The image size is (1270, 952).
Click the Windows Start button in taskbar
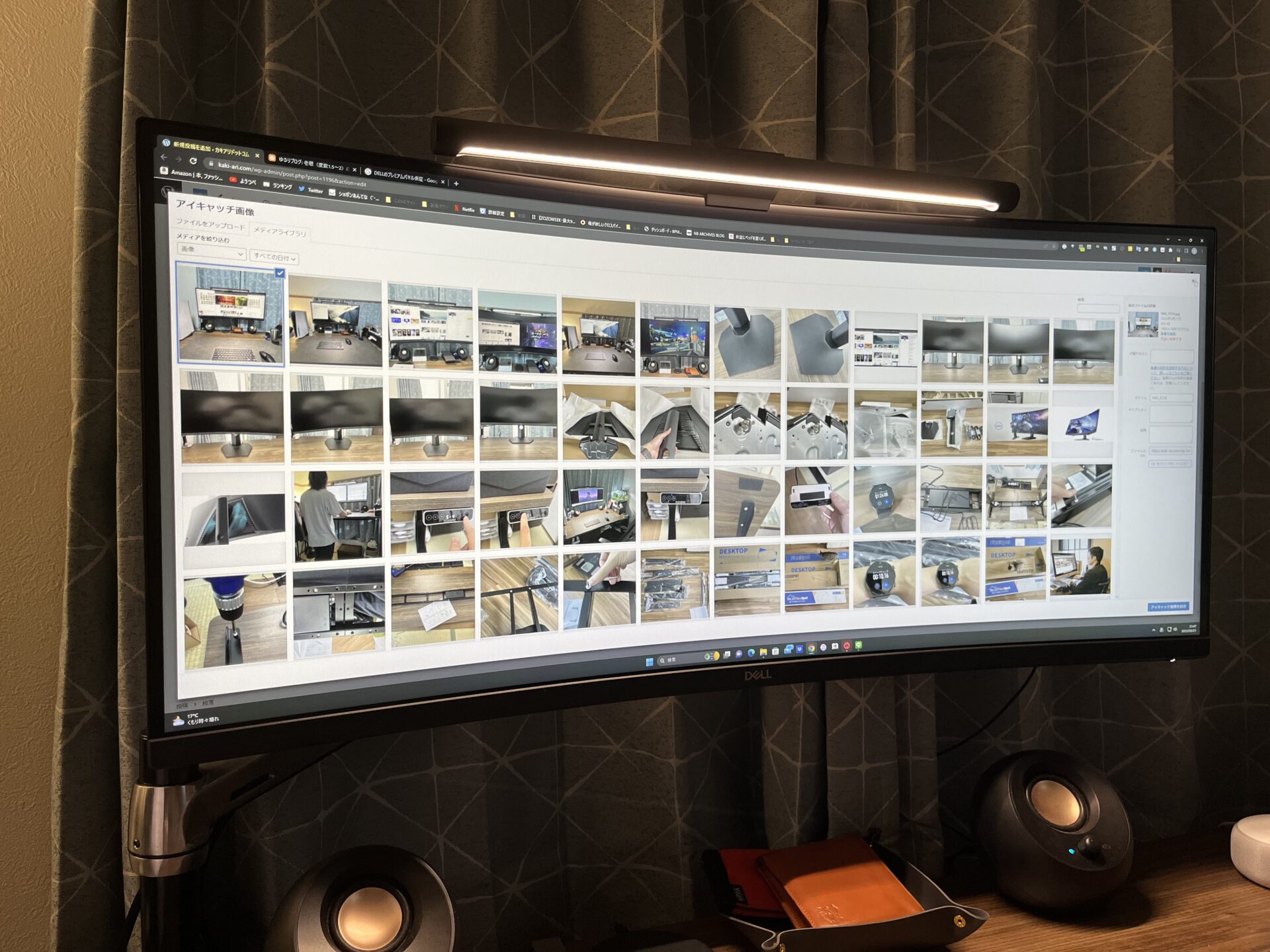649,661
